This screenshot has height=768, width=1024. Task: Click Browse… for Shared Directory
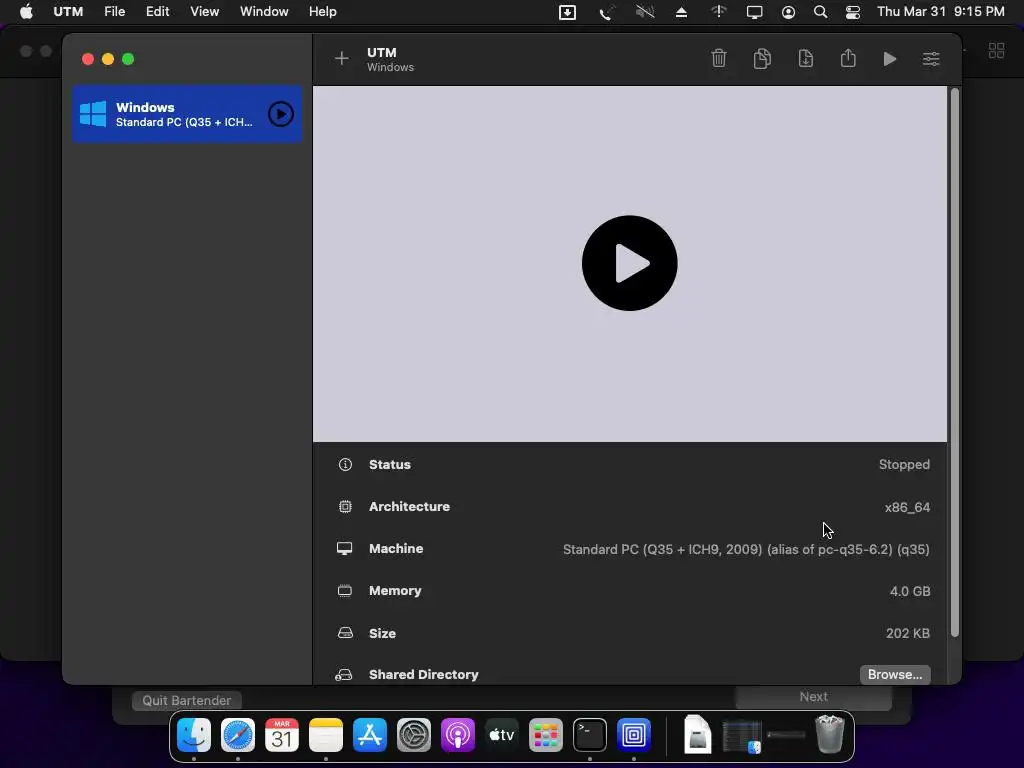895,674
